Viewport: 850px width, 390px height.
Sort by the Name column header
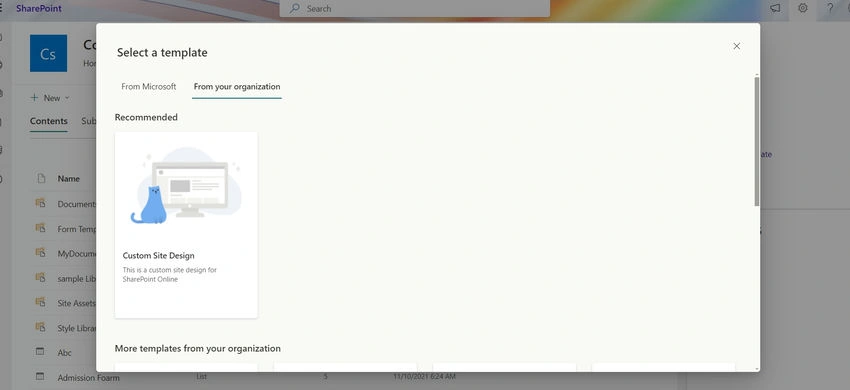point(69,178)
